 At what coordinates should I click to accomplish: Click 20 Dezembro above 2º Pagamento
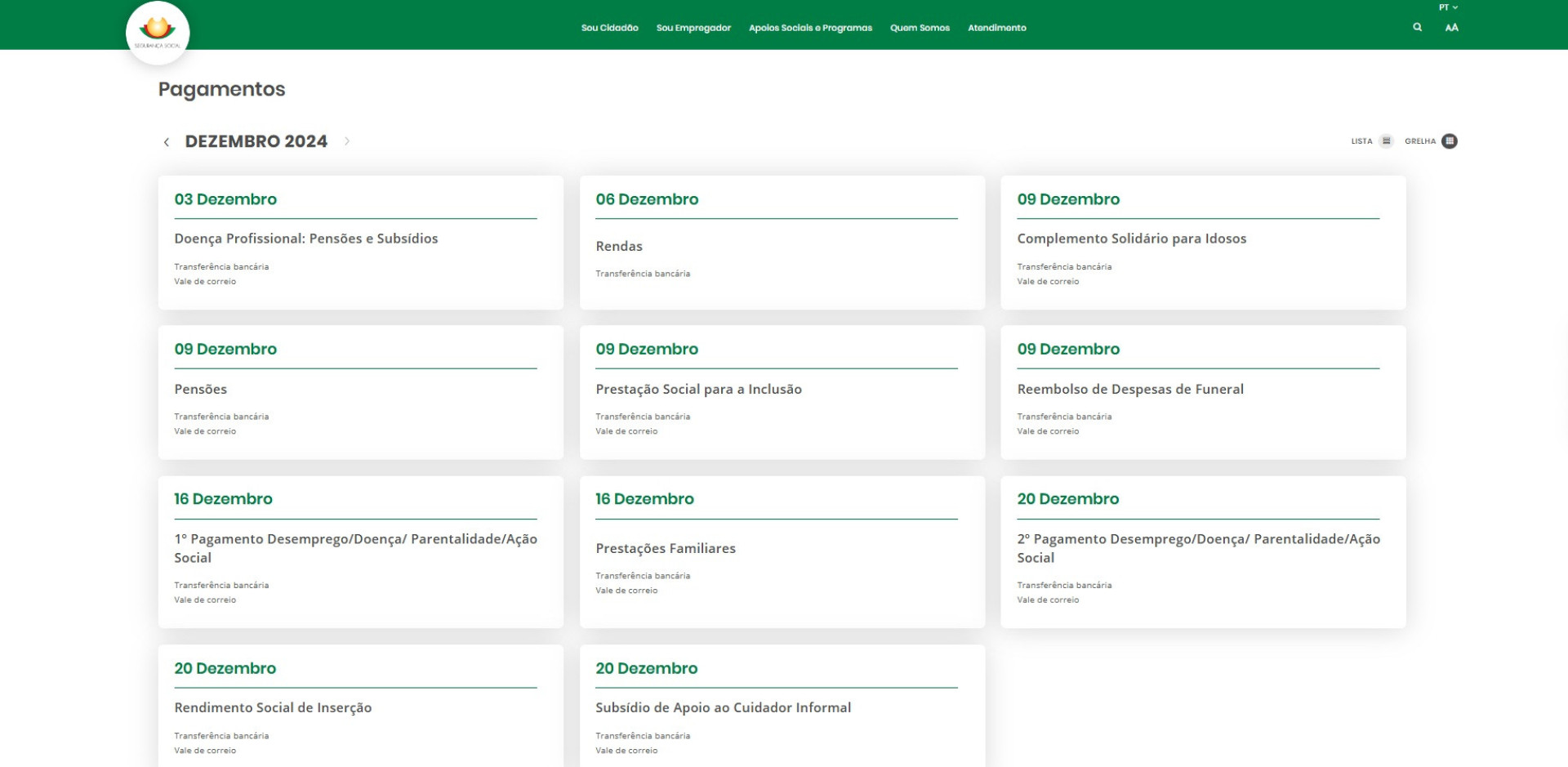[x=1067, y=499]
